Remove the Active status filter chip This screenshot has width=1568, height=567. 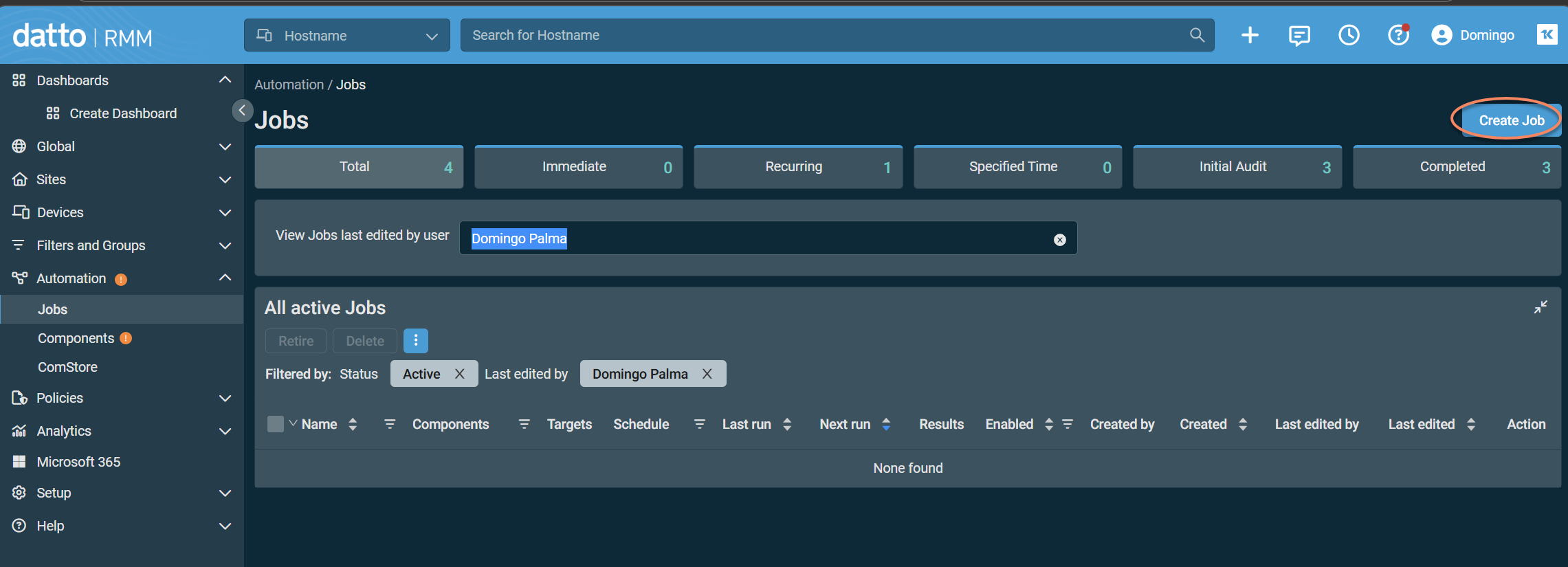pyautogui.click(x=460, y=374)
